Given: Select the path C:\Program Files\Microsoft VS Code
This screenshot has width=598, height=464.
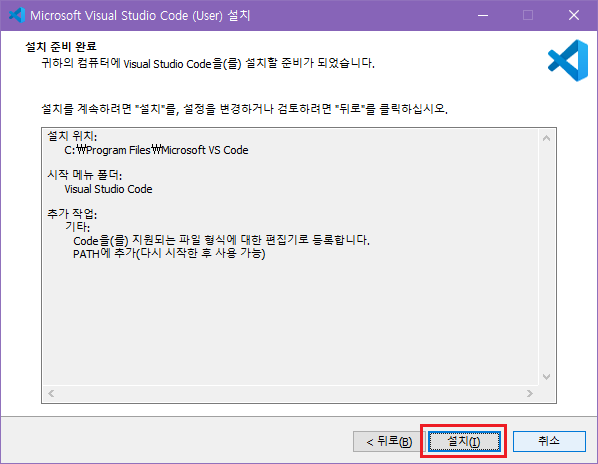Looking at the screenshot, I should [156, 150].
